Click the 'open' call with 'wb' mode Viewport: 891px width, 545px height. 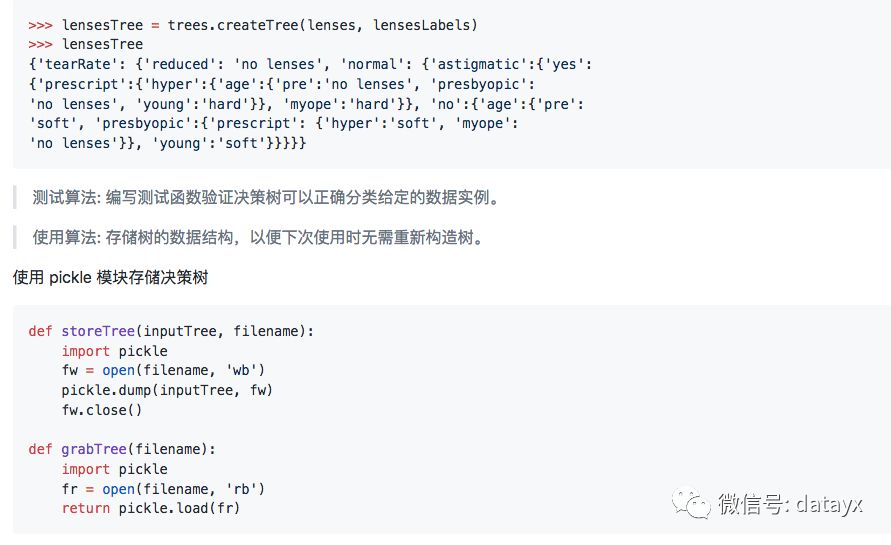[184, 371]
